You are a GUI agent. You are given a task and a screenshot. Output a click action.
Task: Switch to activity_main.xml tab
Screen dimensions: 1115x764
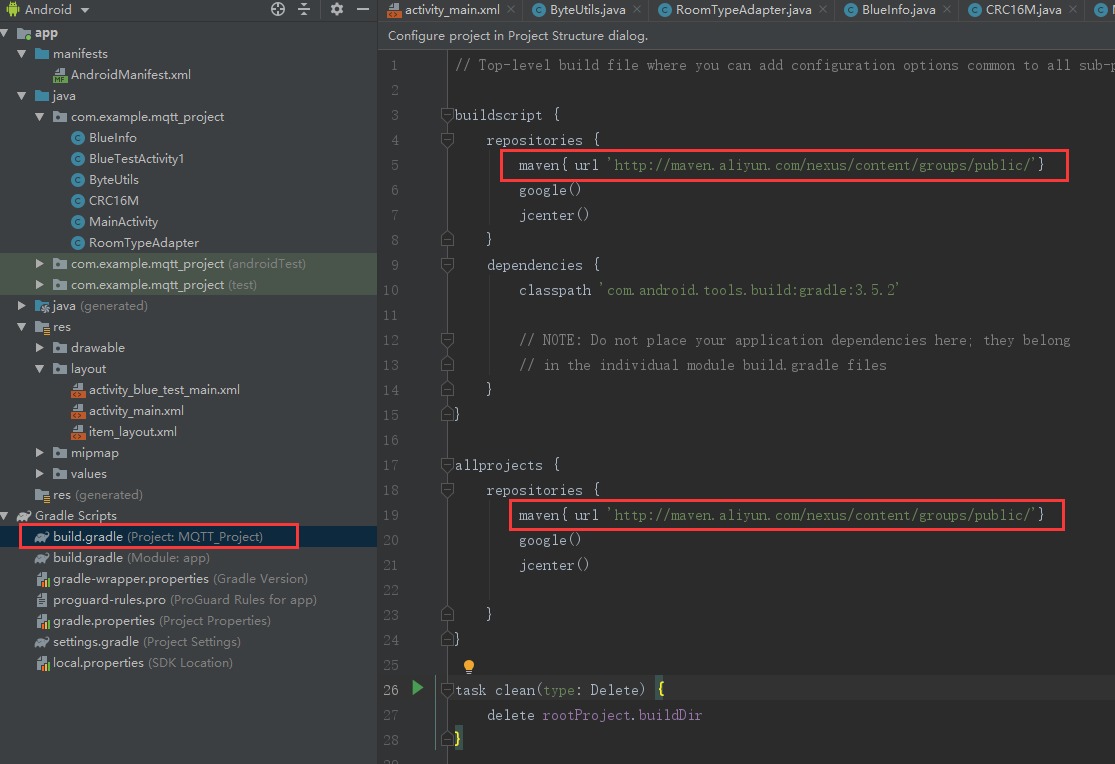click(x=452, y=10)
